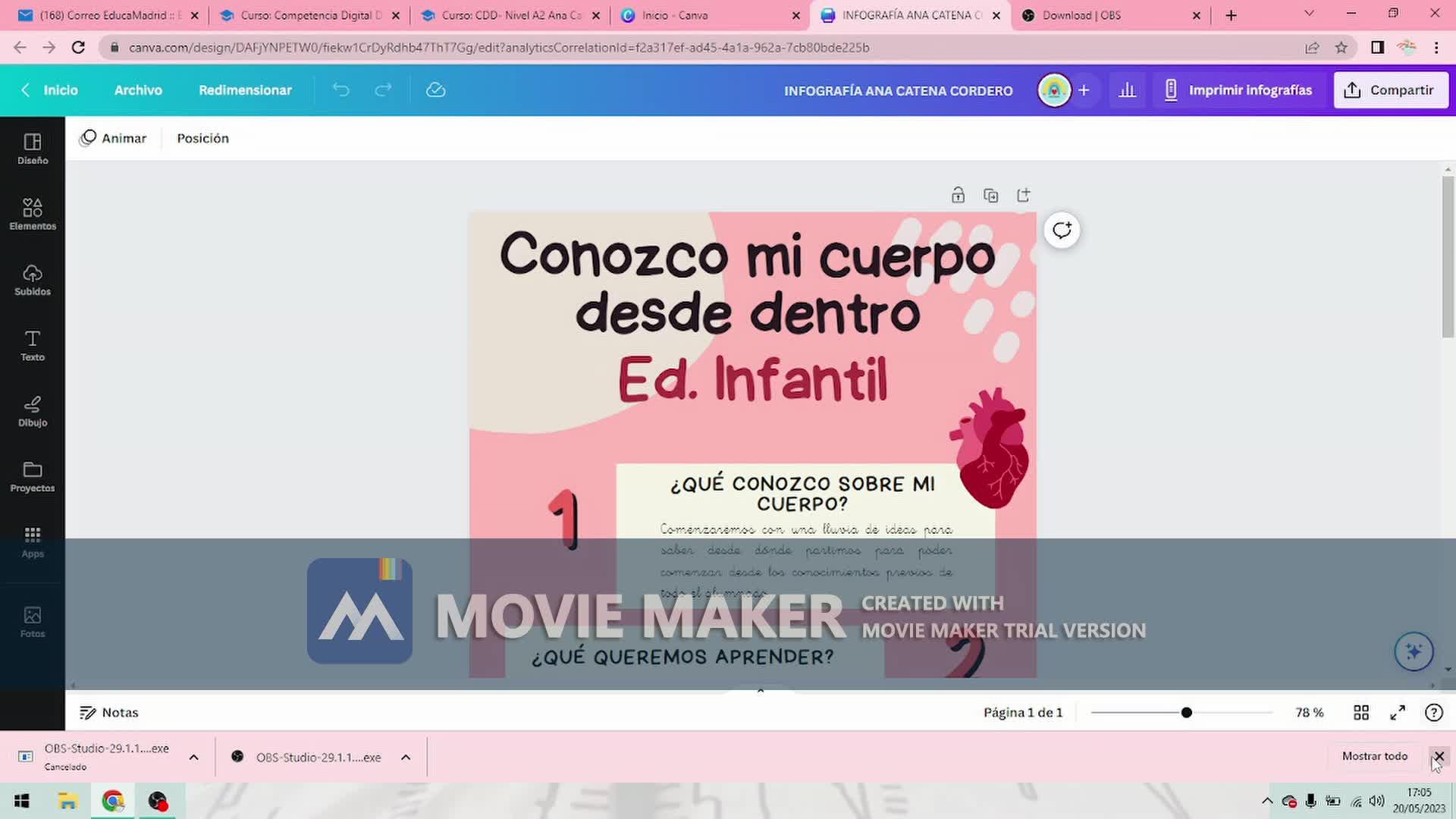Duplicate the page using the copy icon

[x=990, y=196]
